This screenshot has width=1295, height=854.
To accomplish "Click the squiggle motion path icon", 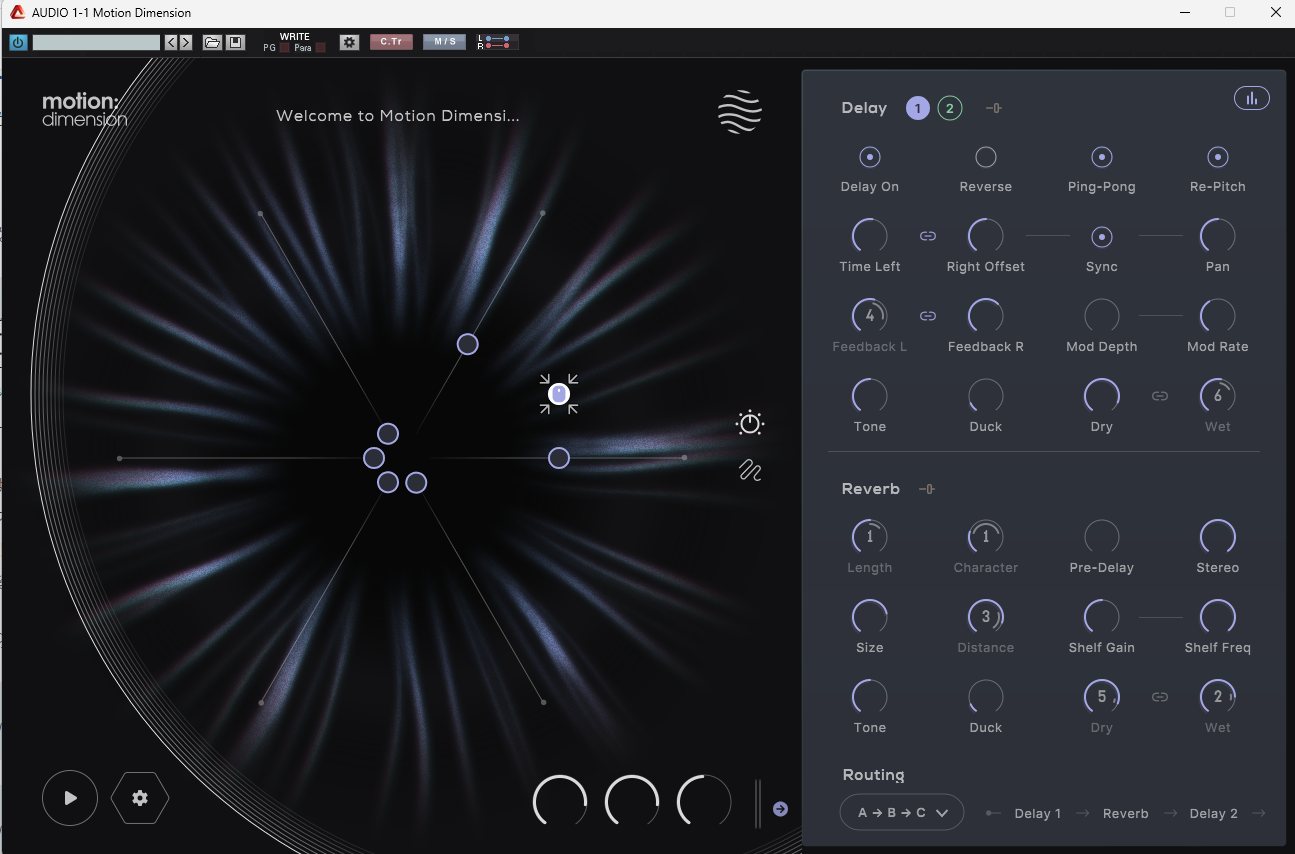I will (x=750, y=470).
